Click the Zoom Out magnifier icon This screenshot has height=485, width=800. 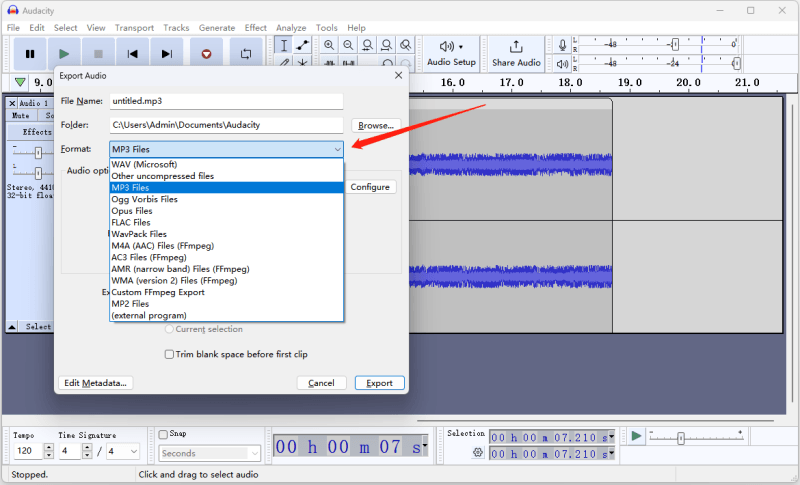tap(348, 45)
